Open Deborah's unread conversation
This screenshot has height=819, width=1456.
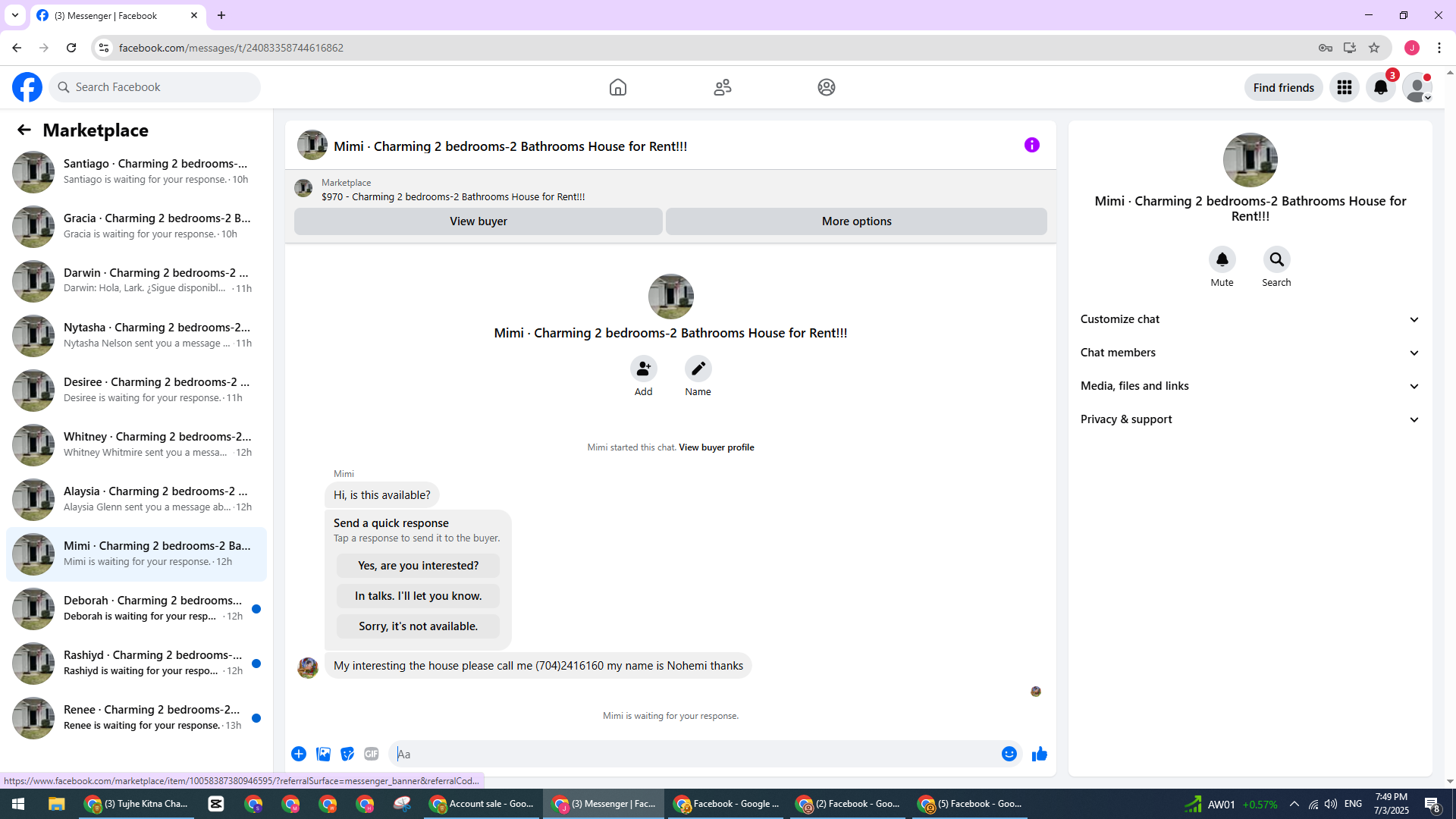tap(136, 608)
